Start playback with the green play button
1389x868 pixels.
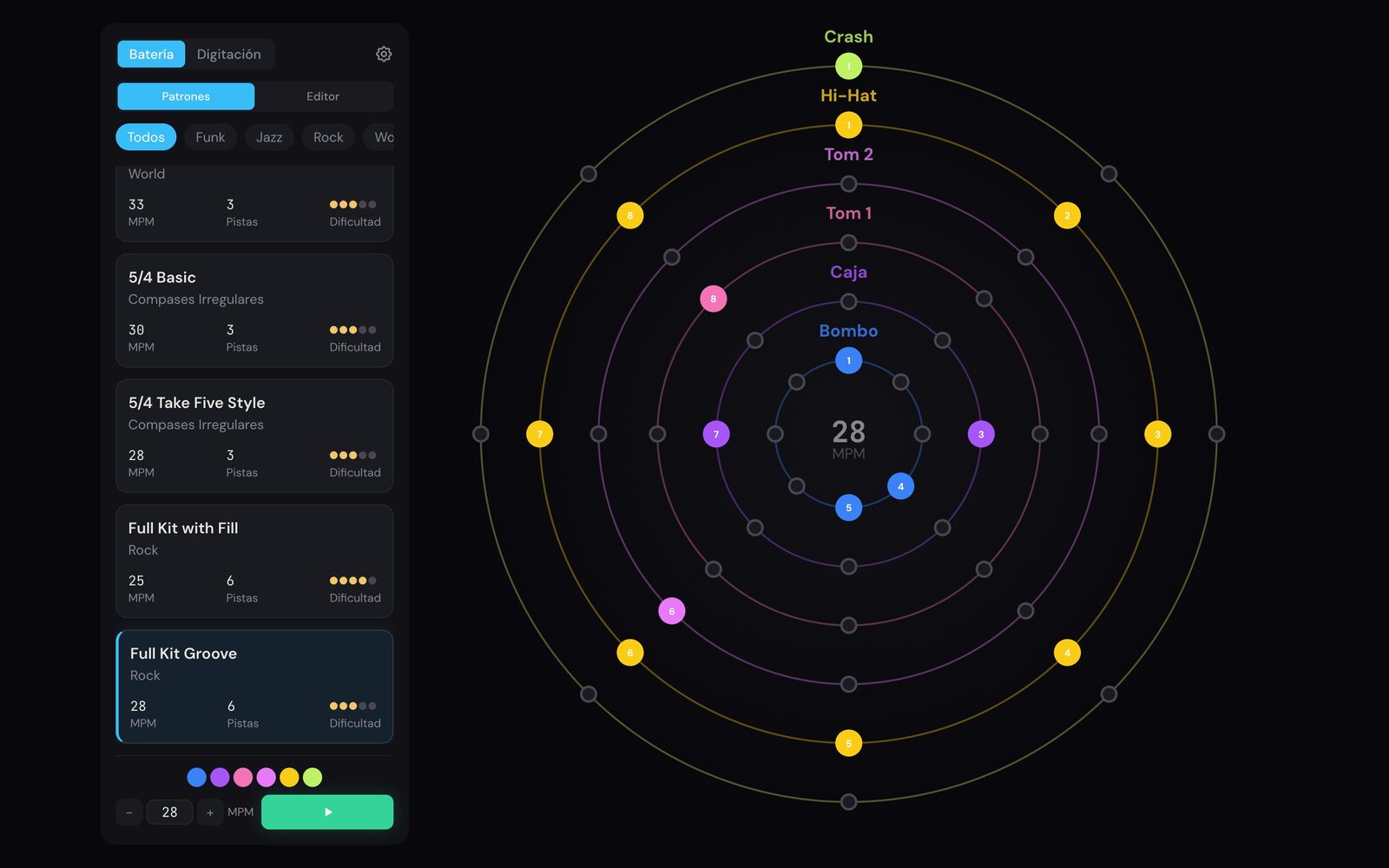coord(327,812)
